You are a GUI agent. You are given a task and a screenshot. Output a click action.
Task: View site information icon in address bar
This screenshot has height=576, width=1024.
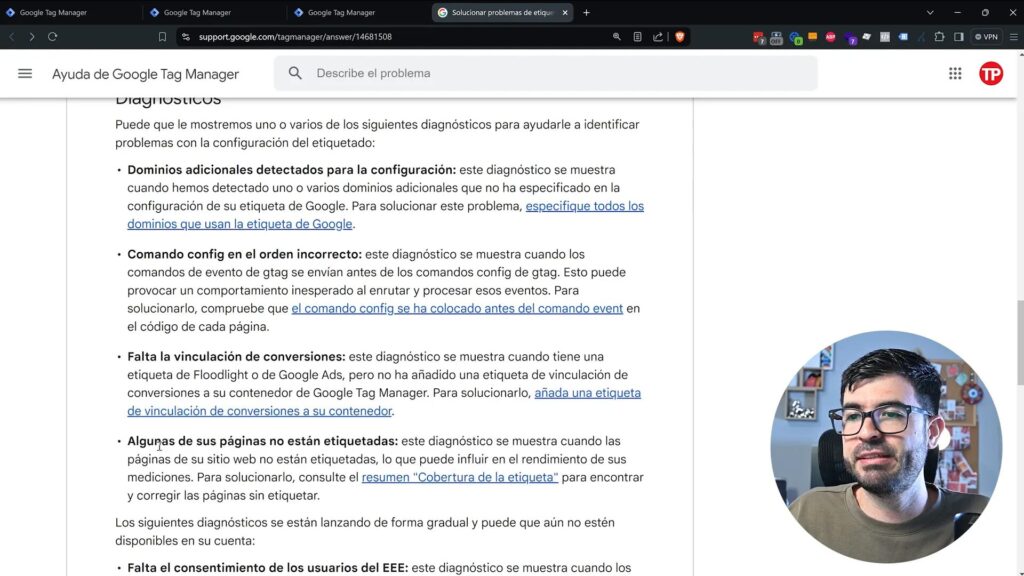click(x=186, y=37)
